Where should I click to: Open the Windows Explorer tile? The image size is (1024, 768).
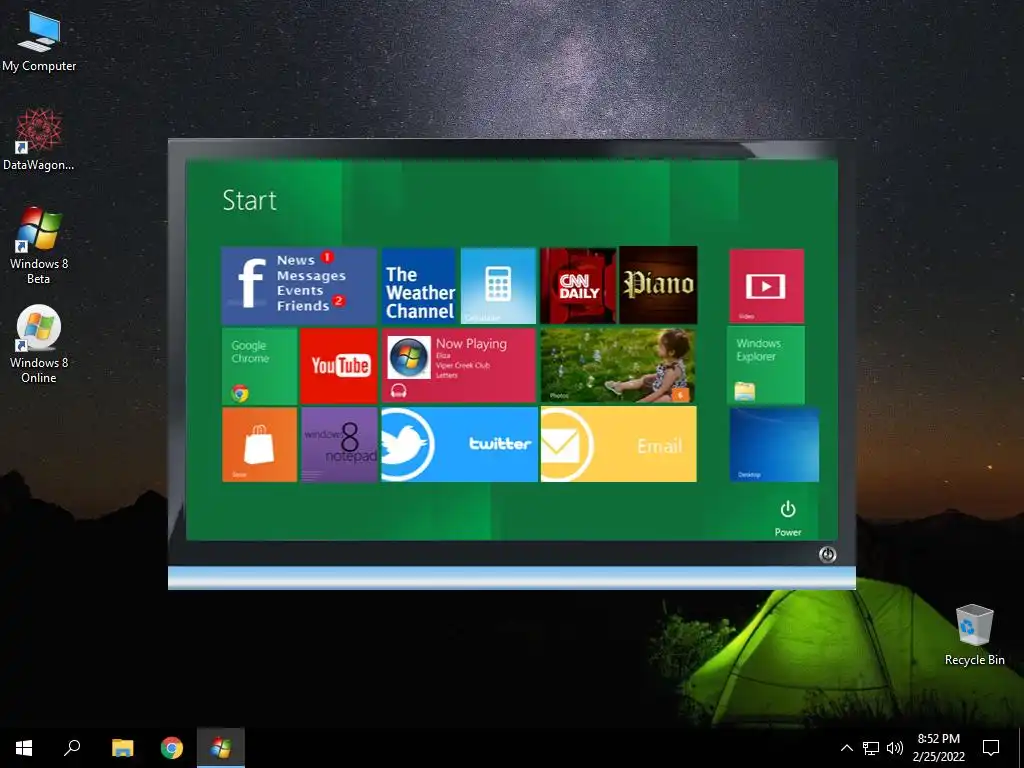point(766,366)
